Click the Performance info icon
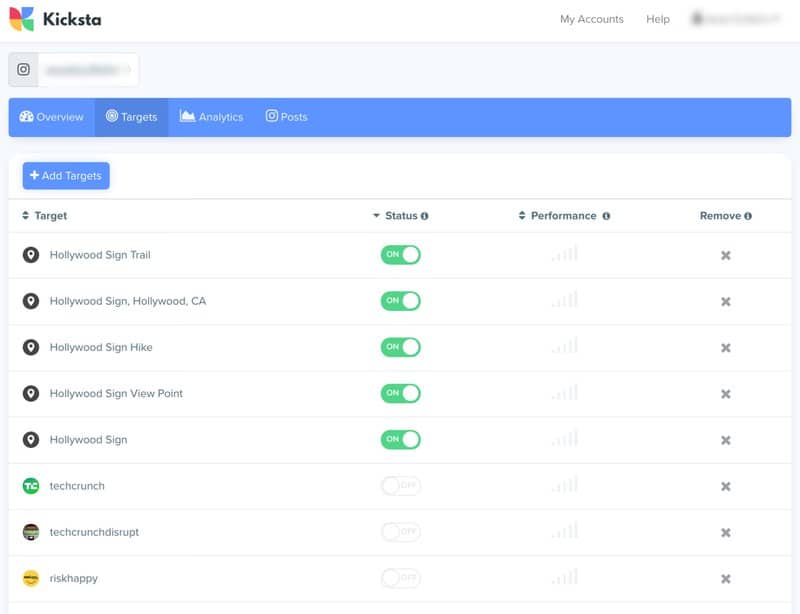800x614 pixels. pos(606,216)
